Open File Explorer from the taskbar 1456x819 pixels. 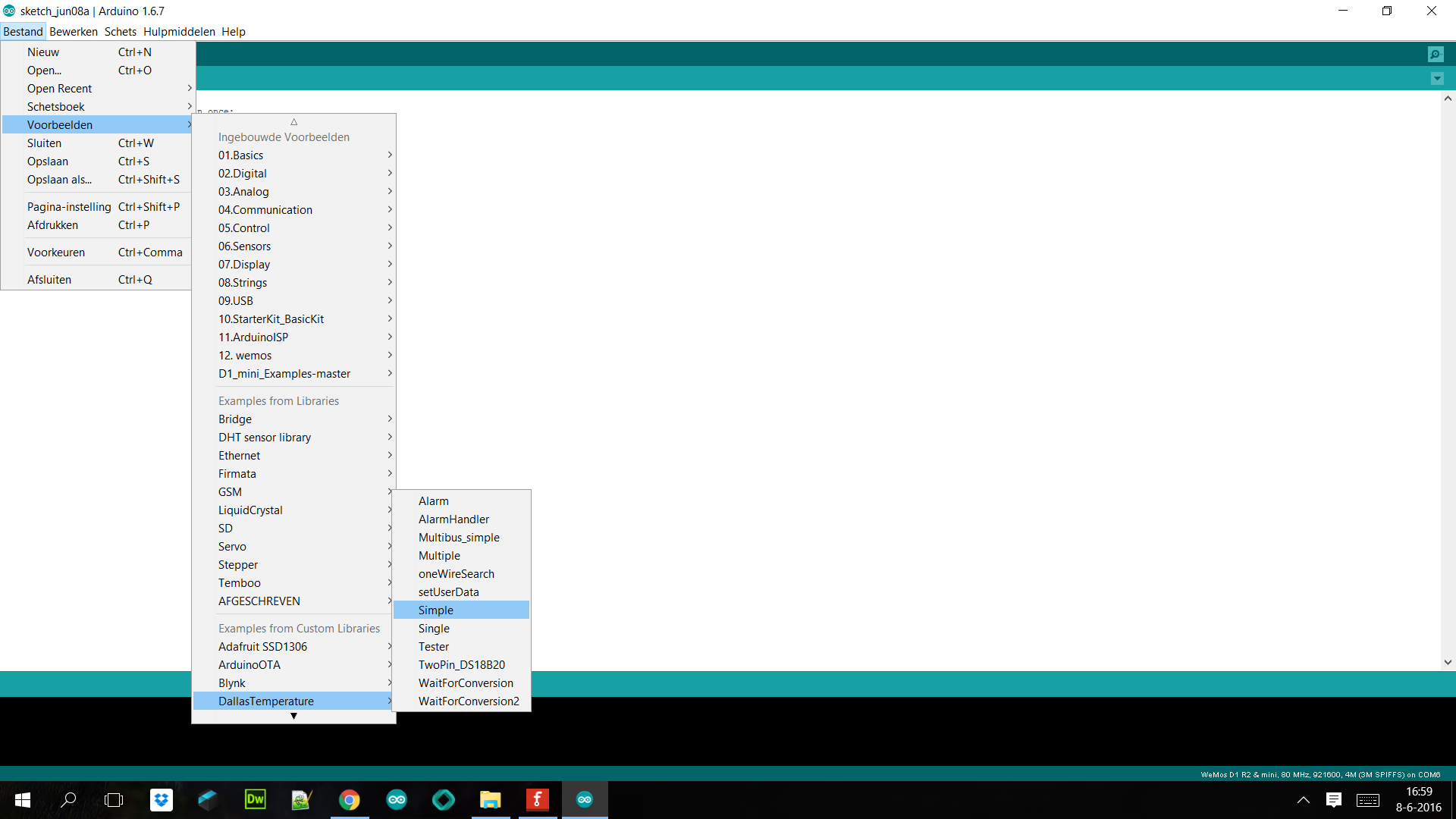point(490,799)
